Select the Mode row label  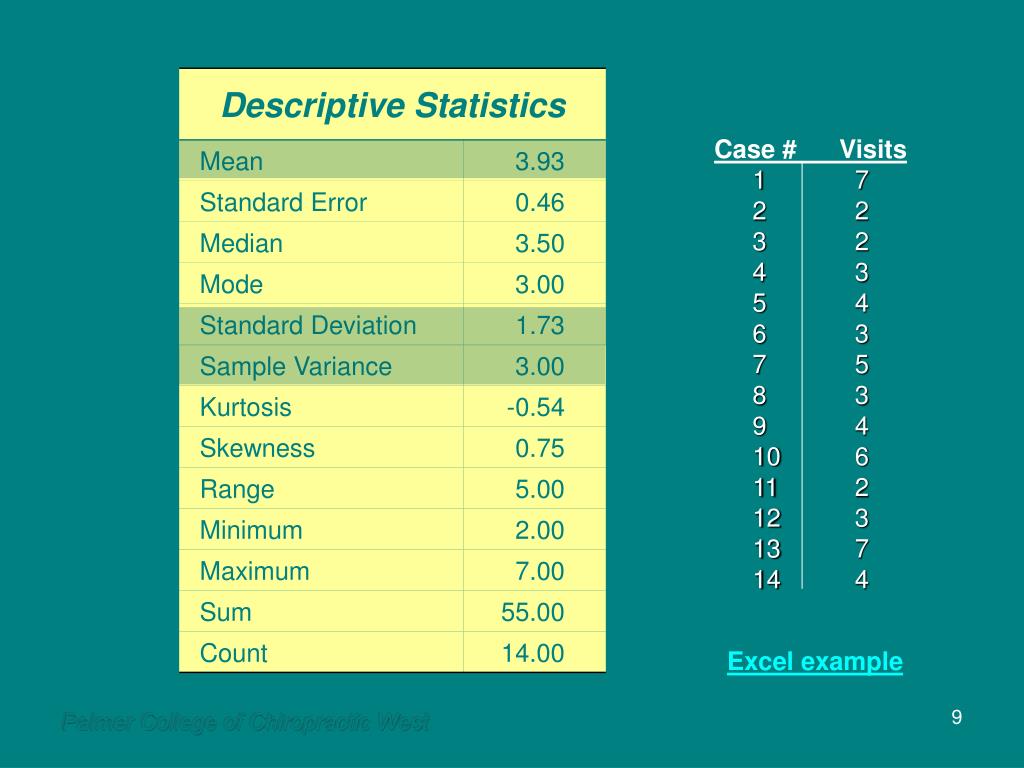point(231,284)
